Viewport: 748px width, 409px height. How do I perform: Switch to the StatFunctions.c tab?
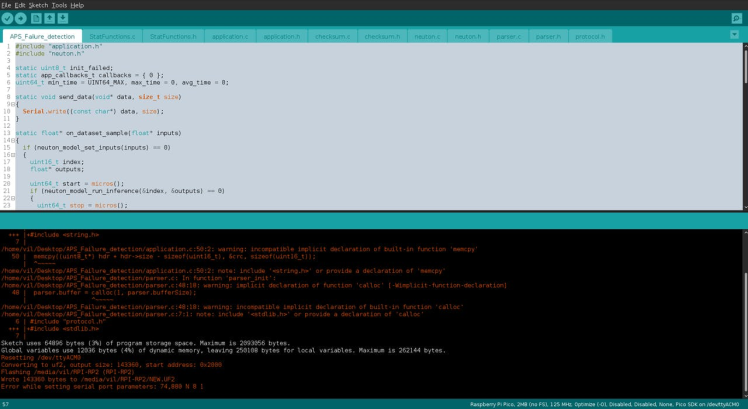112,36
